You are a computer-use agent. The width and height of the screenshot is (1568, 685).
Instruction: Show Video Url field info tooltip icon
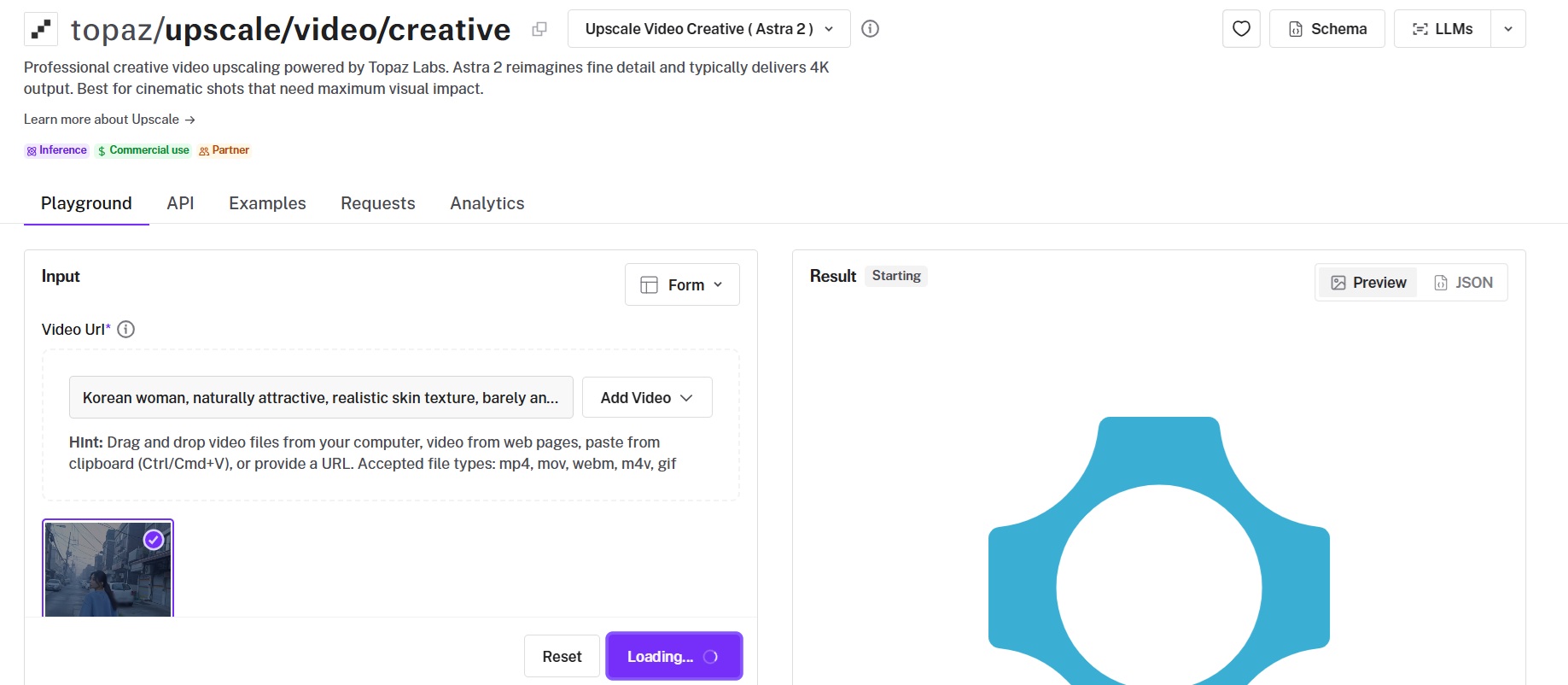[125, 330]
